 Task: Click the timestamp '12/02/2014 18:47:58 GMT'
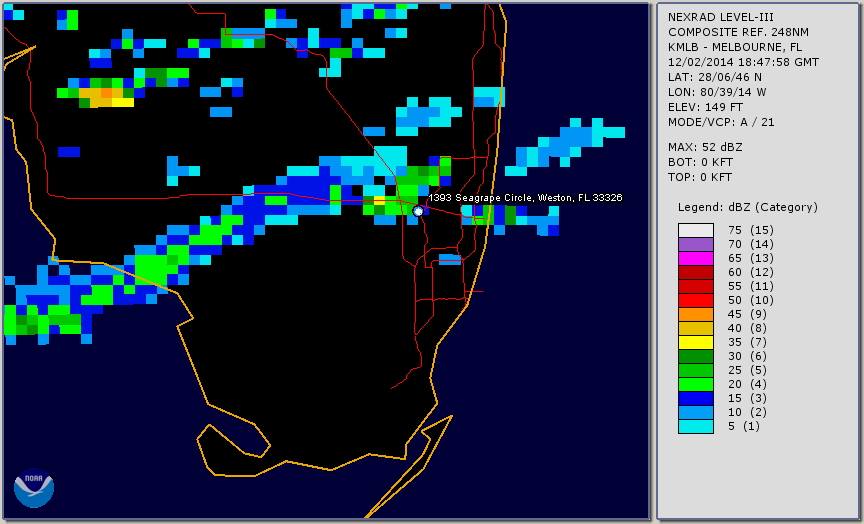click(x=743, y=62)
